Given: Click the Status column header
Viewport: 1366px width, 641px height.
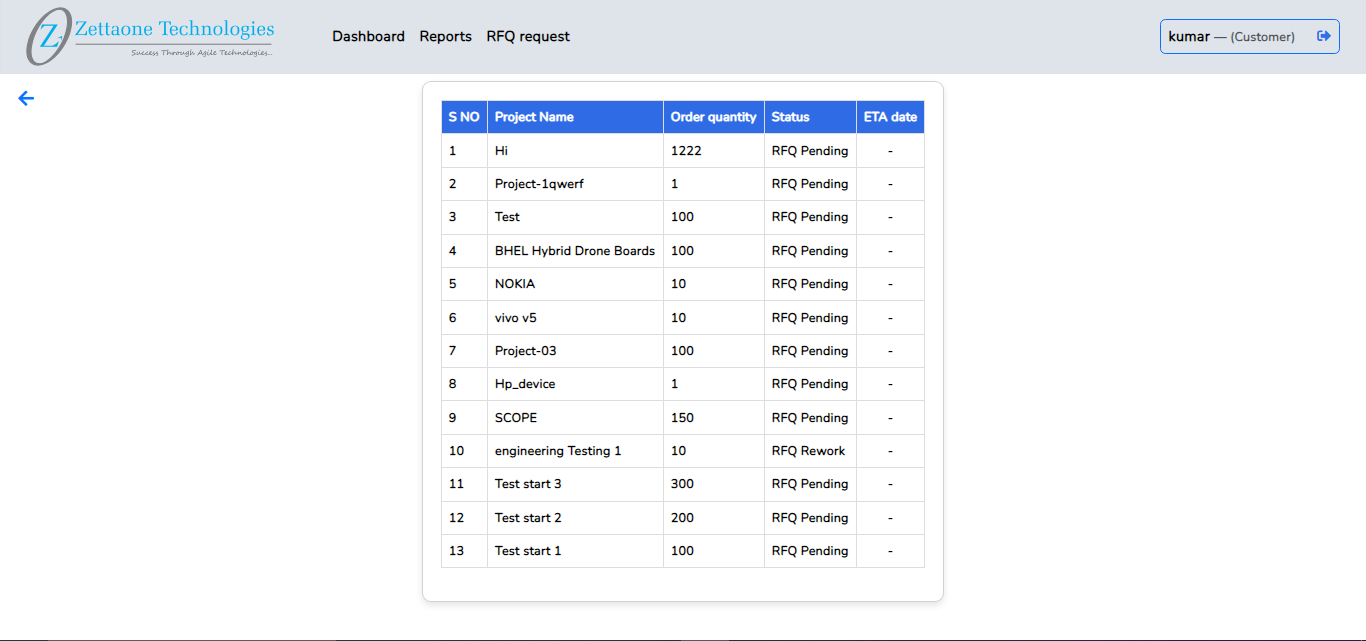Looking at the screenshot, I should coord(790,117).
